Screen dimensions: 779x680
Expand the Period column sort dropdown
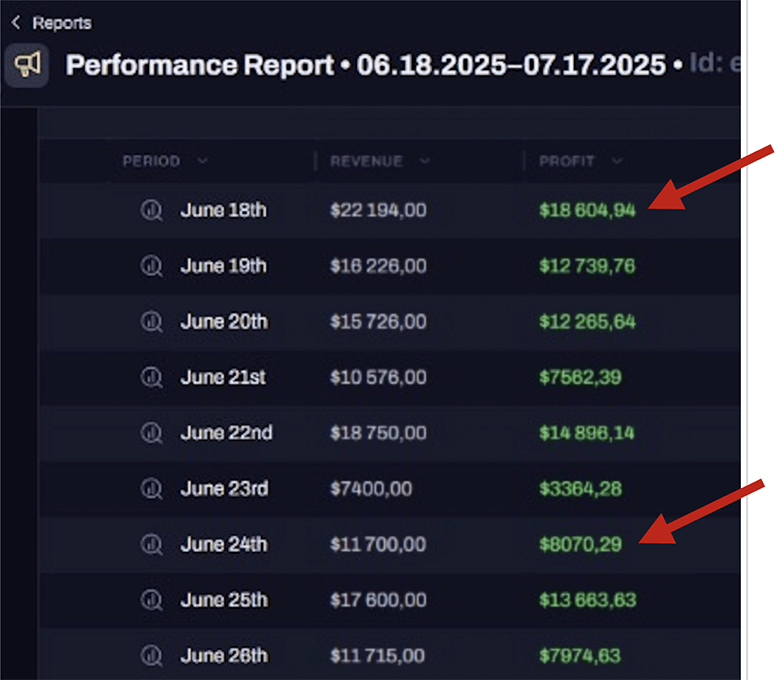pyautogui.click(x=203, y=161)
